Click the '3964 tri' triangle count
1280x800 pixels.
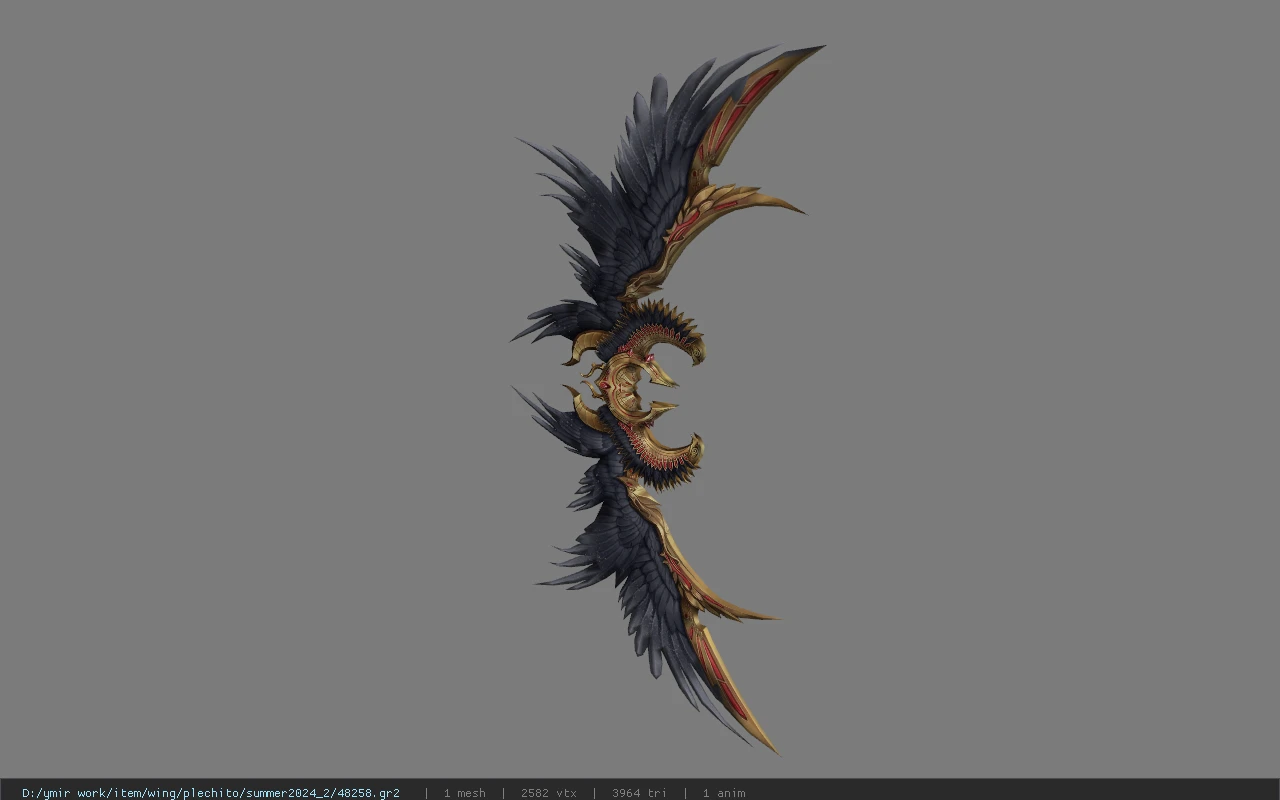point(639,793)
